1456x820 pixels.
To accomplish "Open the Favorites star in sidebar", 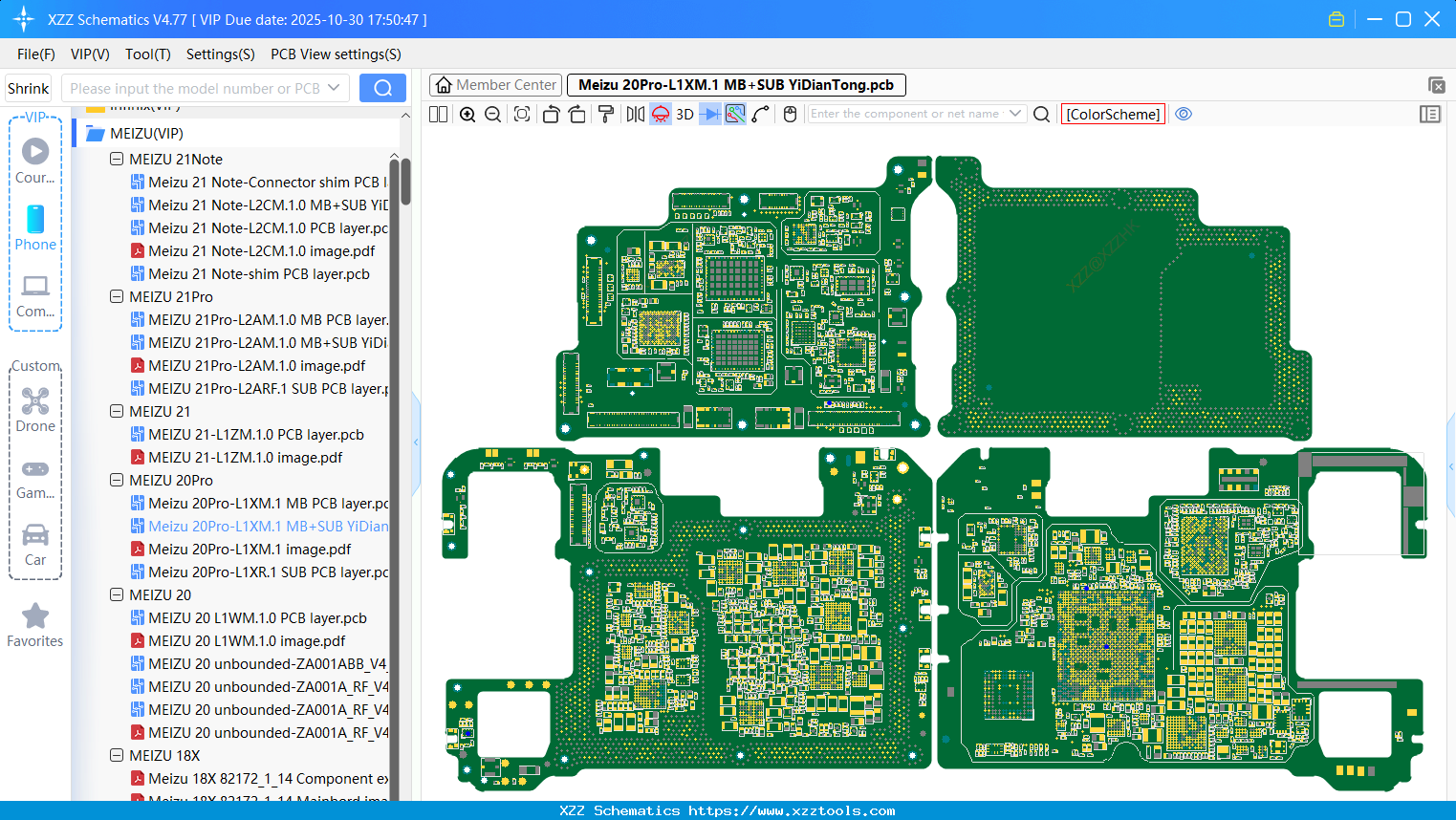I will (35, 617).
